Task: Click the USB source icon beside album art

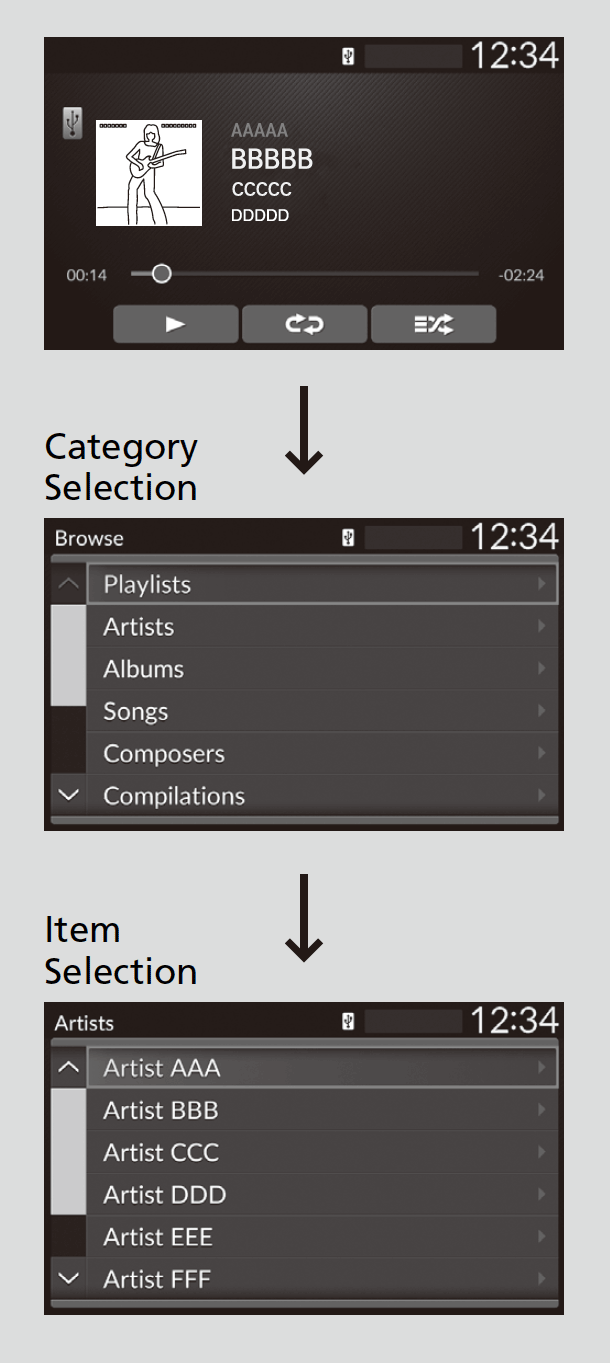Action: coord(72,122)
